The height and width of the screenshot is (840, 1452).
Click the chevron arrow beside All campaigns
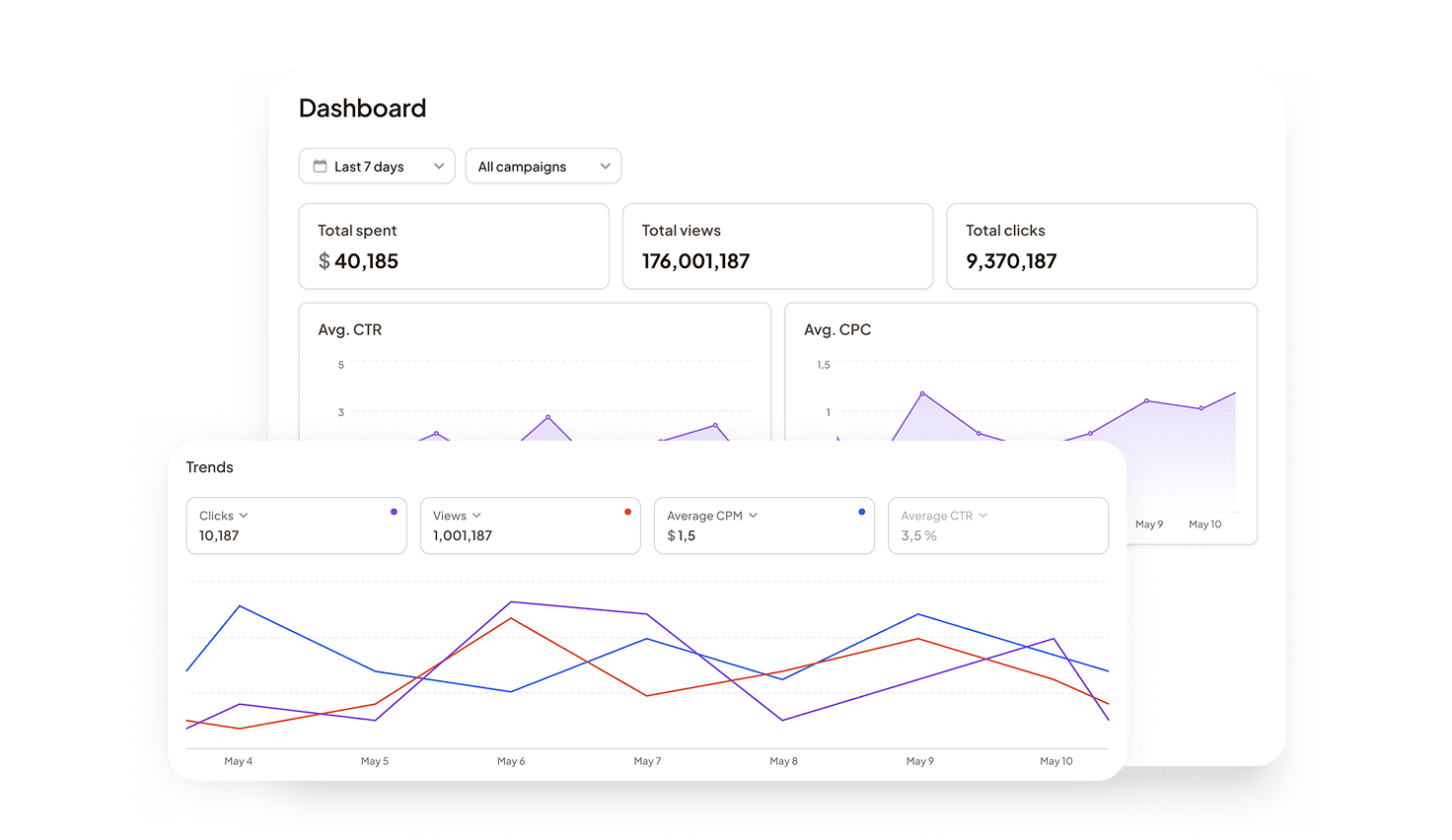click(x=606, y=167)
